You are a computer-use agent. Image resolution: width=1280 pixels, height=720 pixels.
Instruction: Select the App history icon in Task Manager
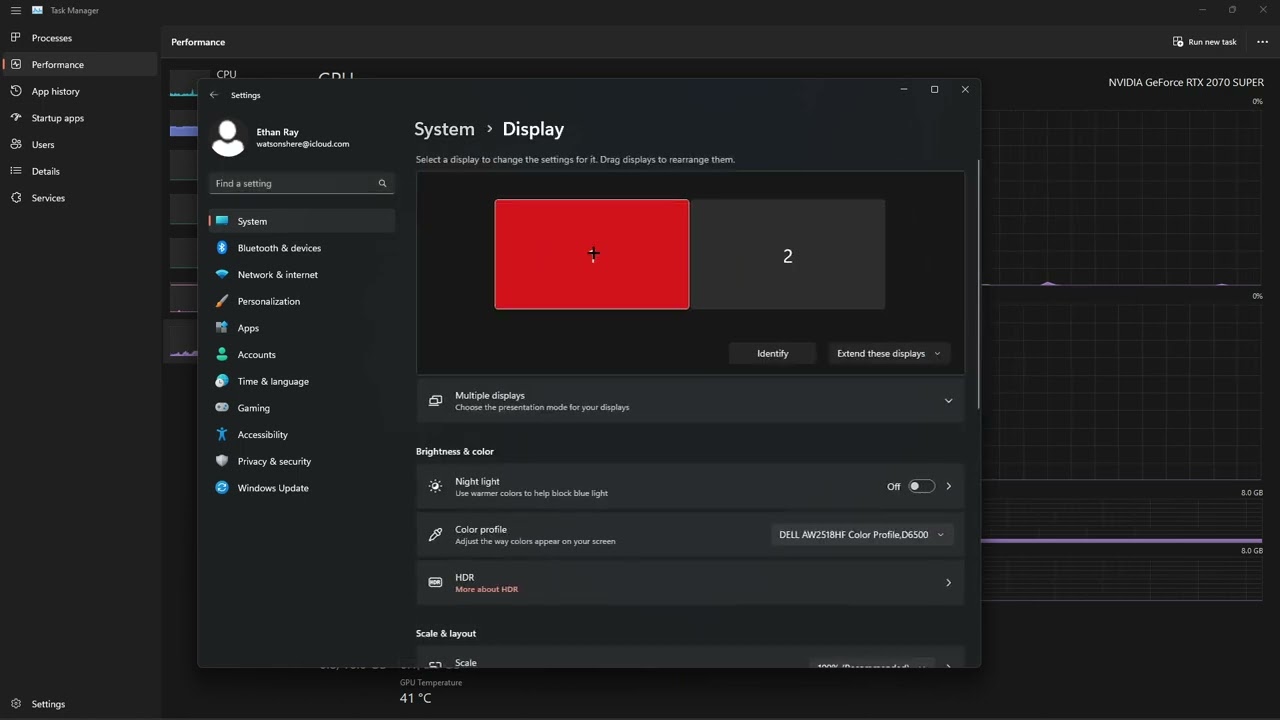[x=16, y=91]
